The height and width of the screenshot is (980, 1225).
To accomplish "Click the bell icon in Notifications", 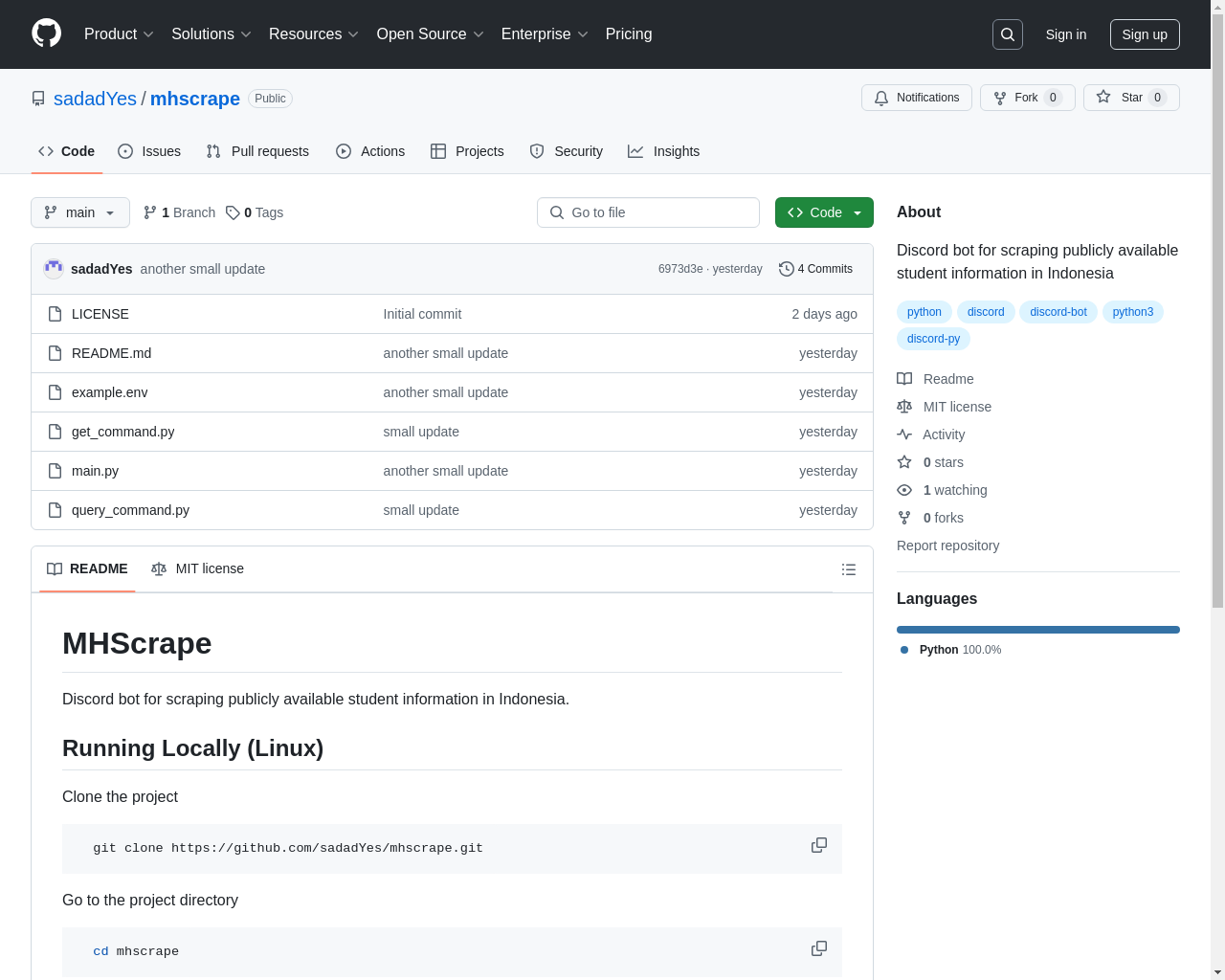I will 881,98.
